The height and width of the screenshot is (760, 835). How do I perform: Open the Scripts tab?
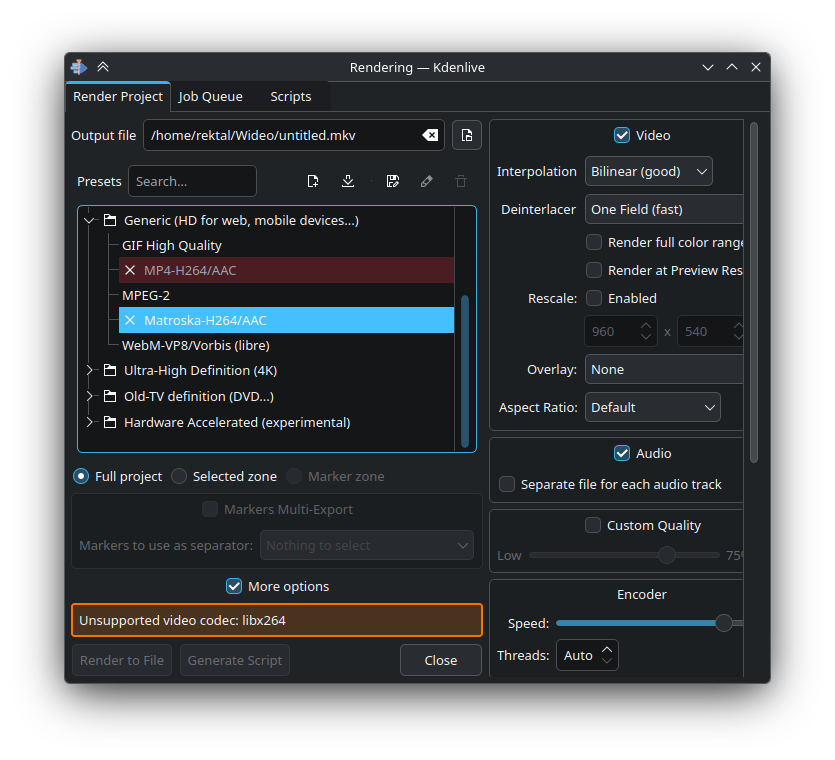290,97
